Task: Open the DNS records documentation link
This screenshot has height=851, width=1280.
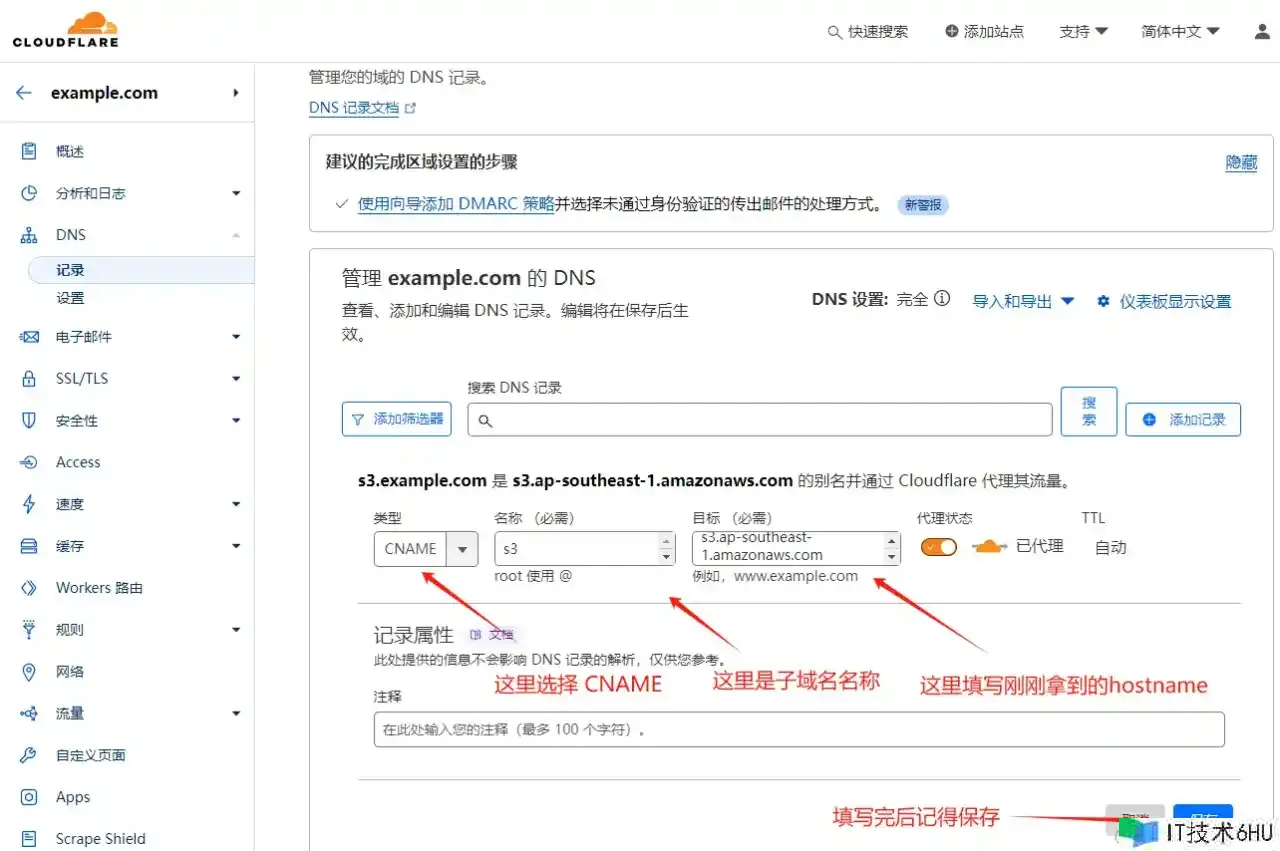Action: 362,108
